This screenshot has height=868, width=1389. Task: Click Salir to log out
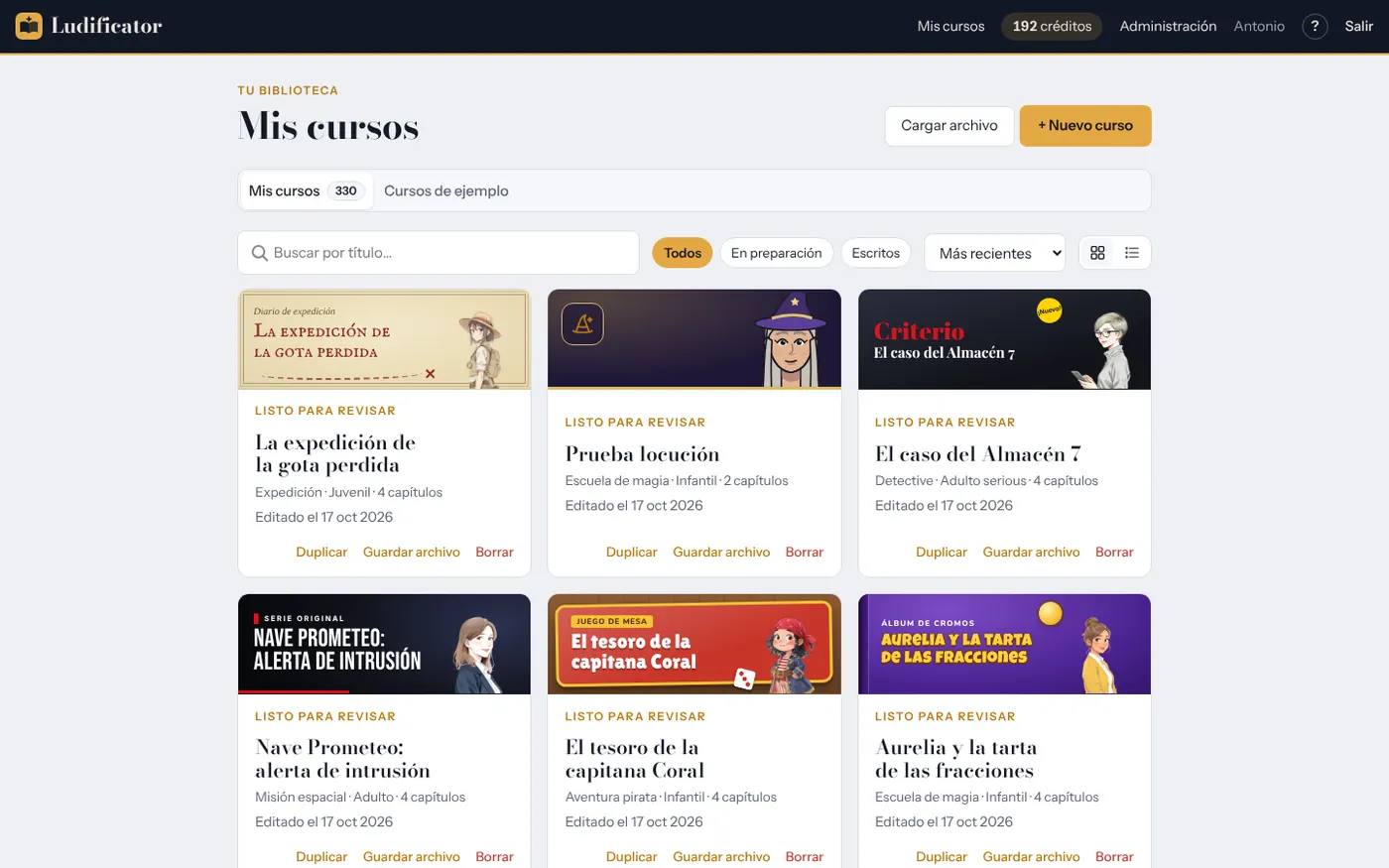(x=1359, y=26)
